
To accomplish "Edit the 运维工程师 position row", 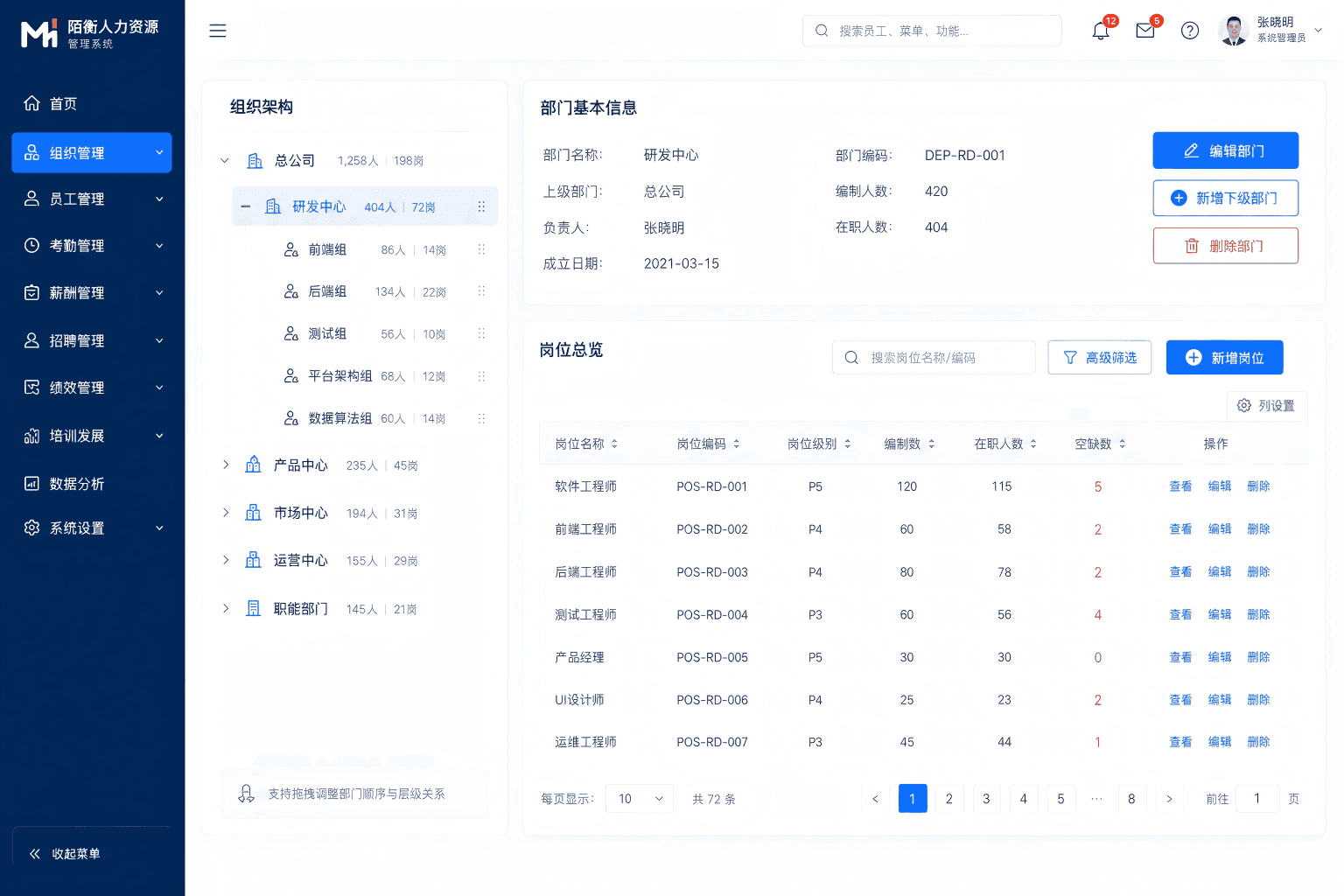I will coord(1220,742).
